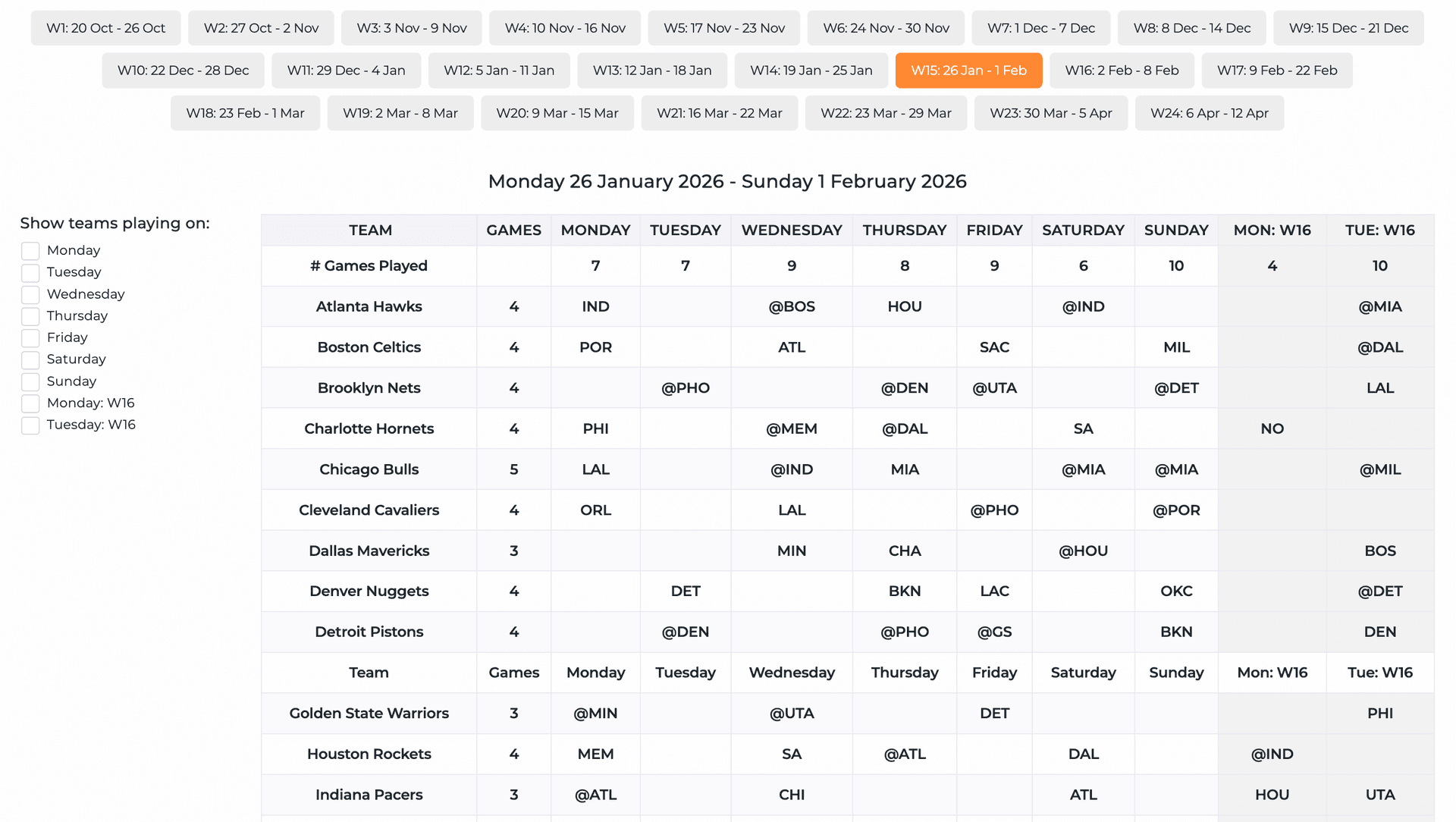The height and width of the screenshot is (822, 1456).
Task: Click the TEAM column header
Action: 369,230
